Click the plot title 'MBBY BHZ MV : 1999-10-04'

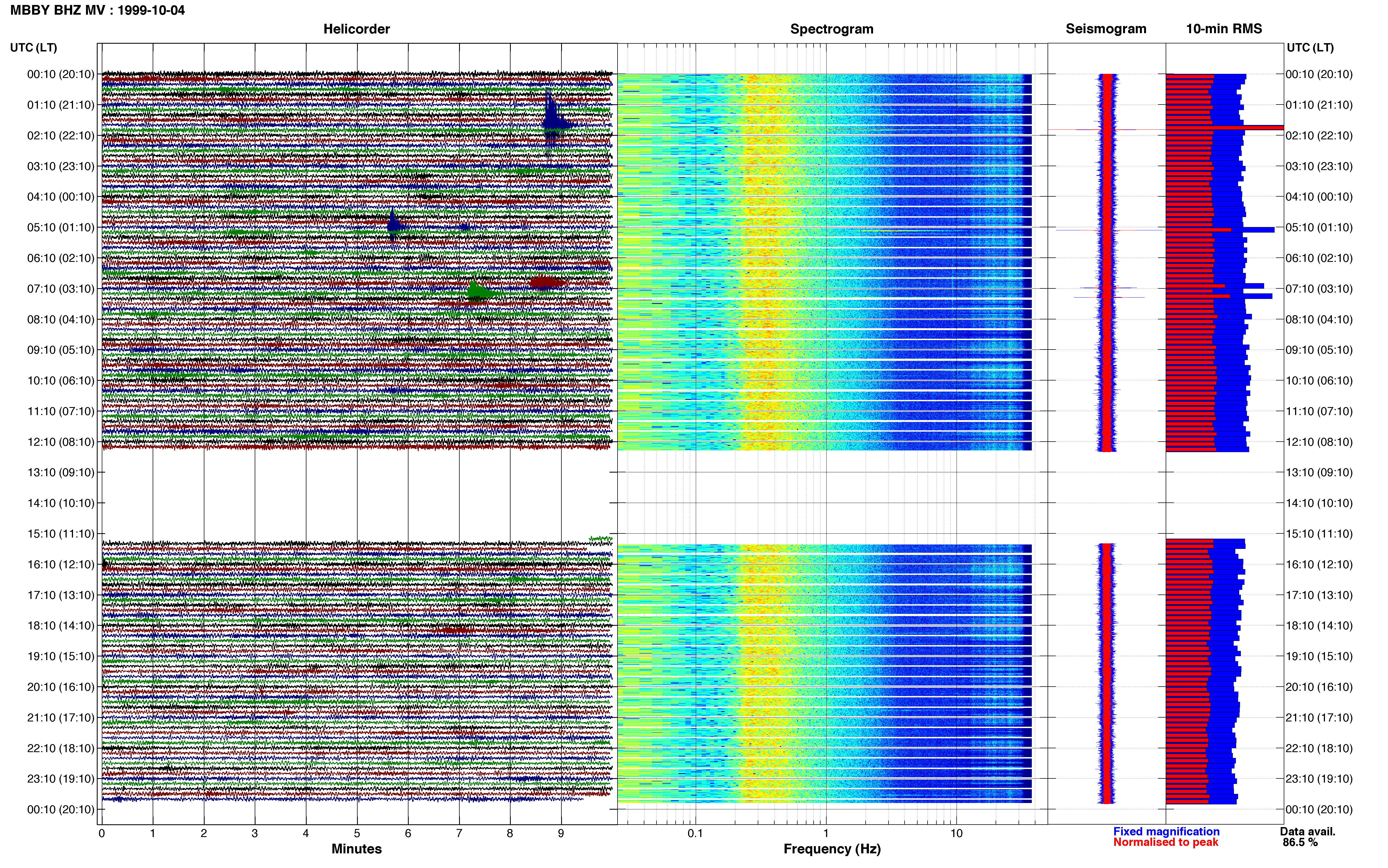(x=98, y=10)
